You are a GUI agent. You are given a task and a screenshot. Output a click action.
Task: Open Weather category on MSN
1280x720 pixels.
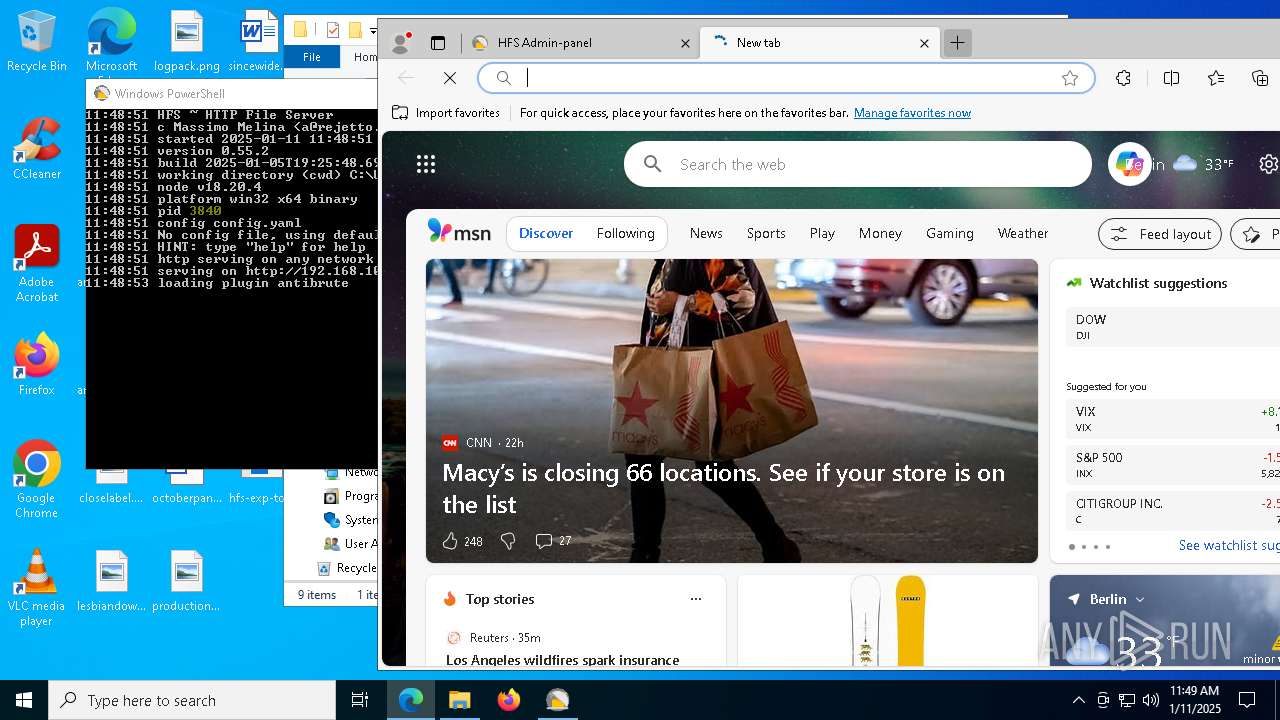[1023, 233]
